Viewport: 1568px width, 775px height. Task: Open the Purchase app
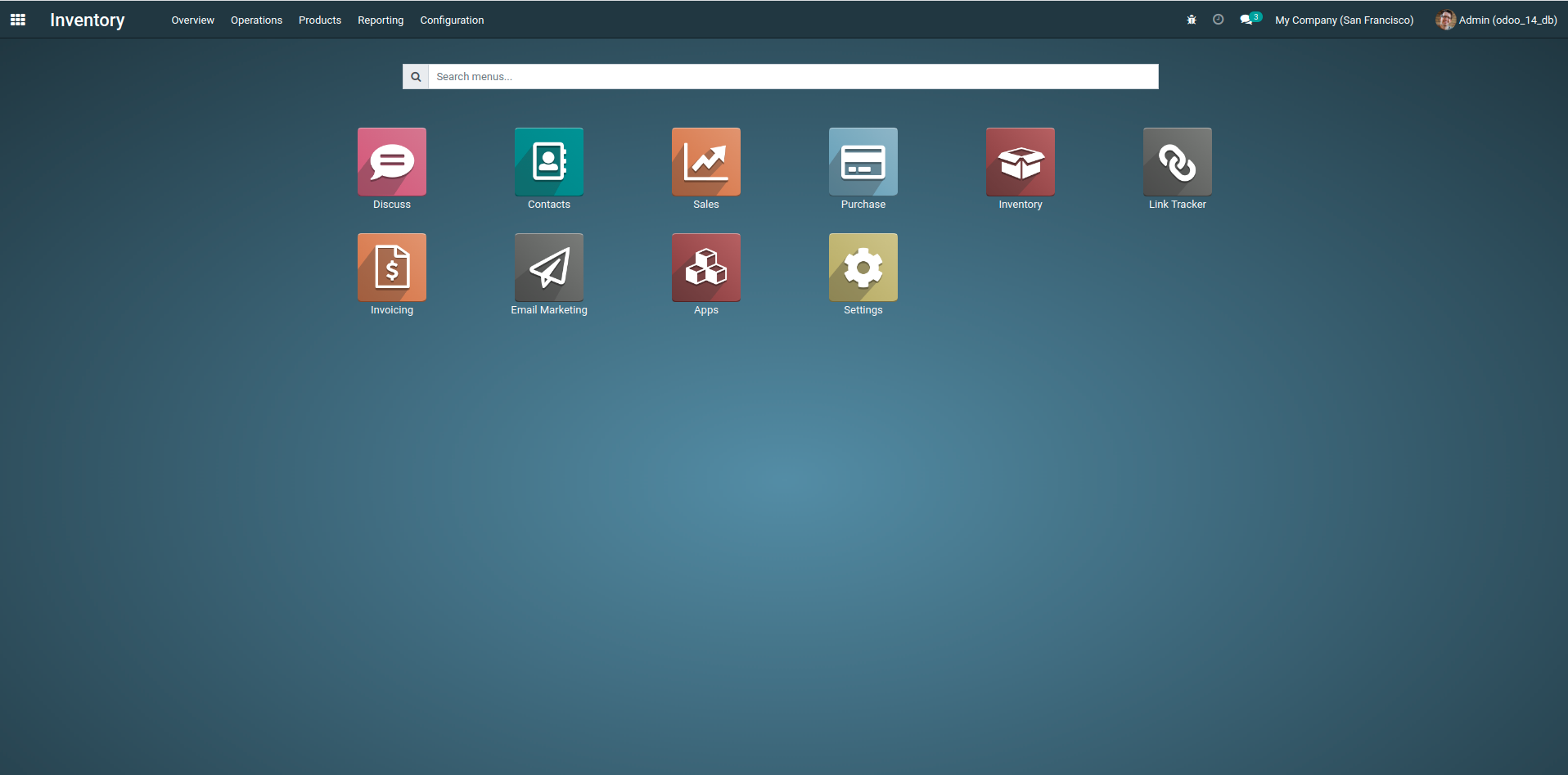(863, 162)
